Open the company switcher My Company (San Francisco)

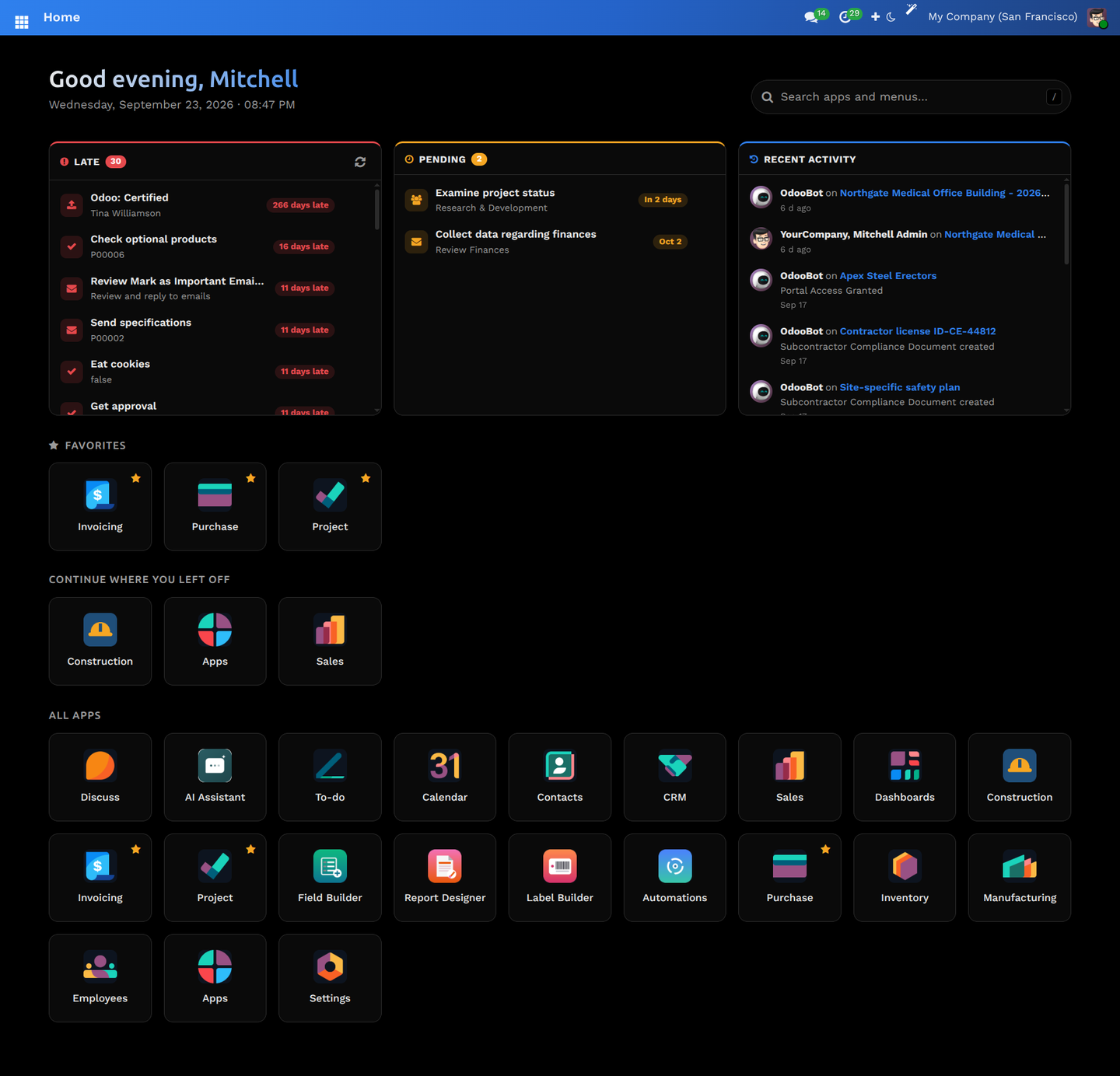coord(1003,16)
